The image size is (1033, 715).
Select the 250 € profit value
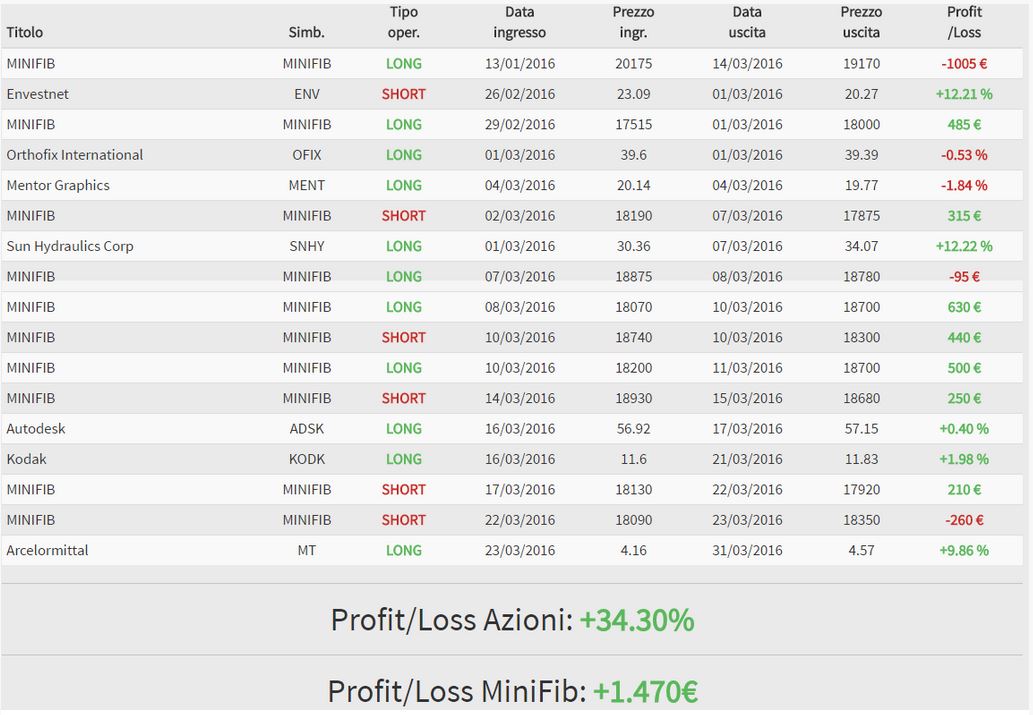pyautogui.click(x=964, y=399)
